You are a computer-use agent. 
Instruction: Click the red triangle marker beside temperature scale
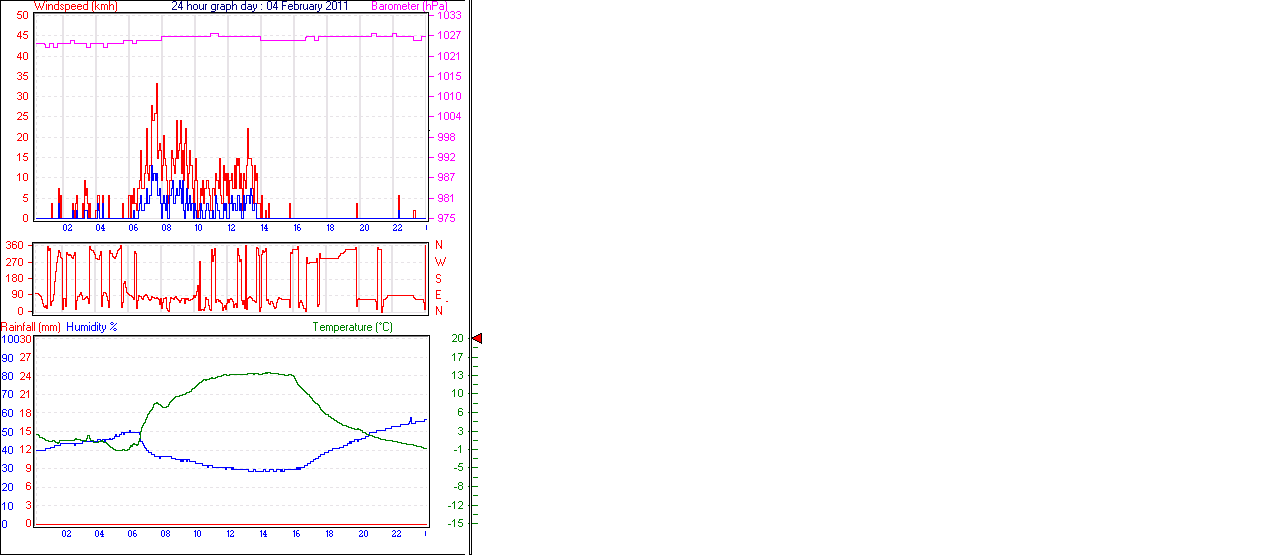[477, 339]
